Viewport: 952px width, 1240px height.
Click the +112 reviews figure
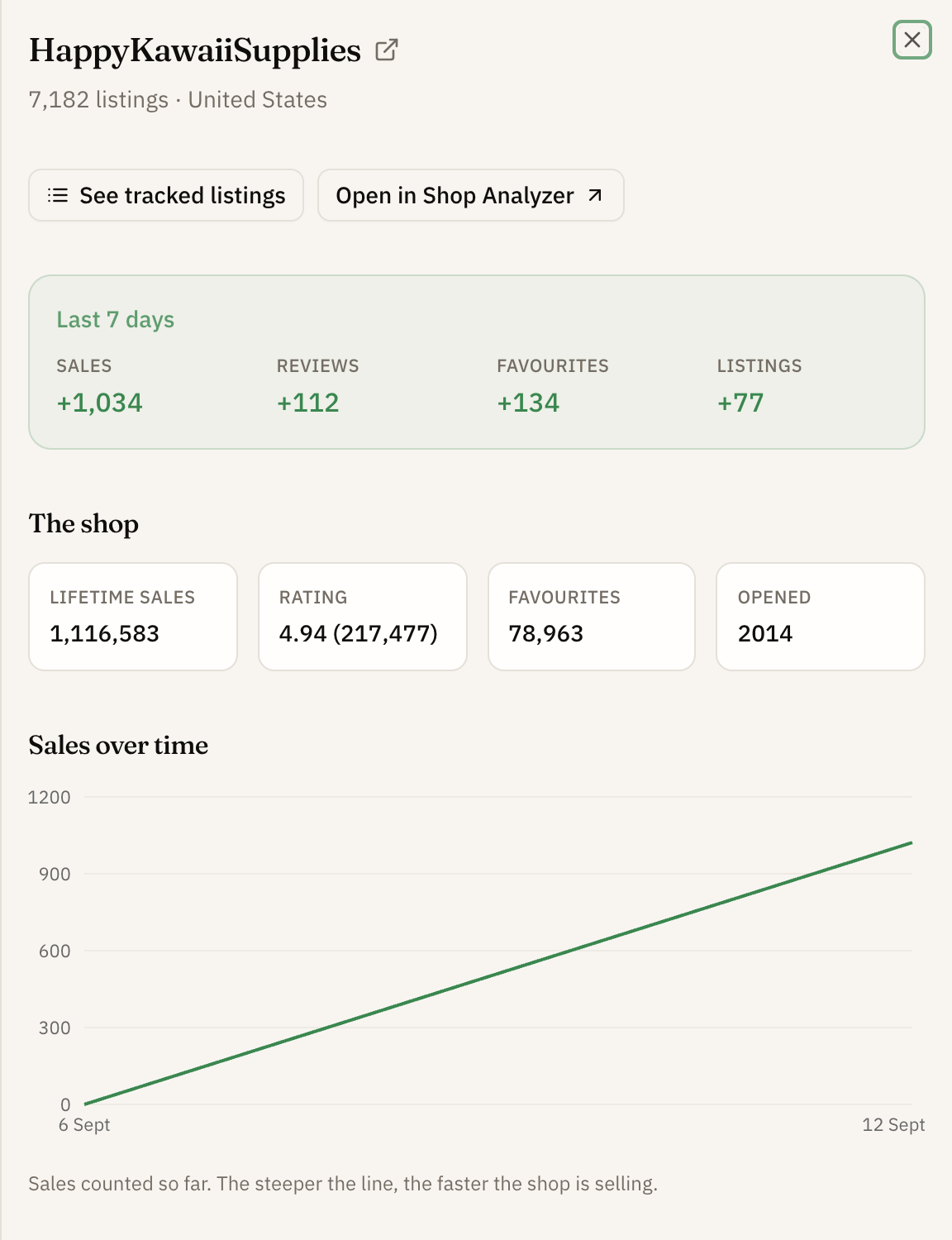pyautogui.click(x=307, y=403)
